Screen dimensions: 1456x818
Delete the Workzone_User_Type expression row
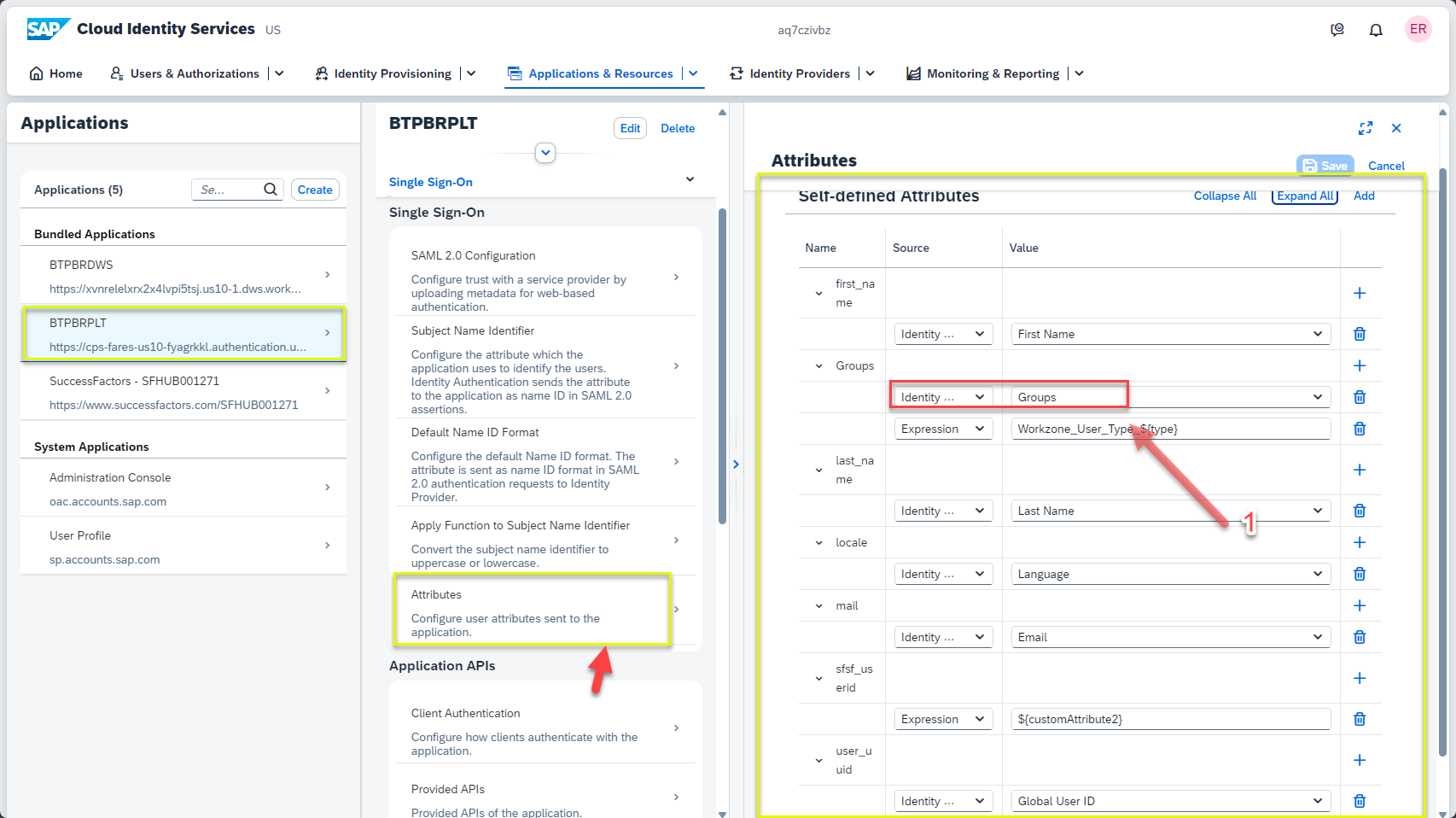click(1360, 429)
